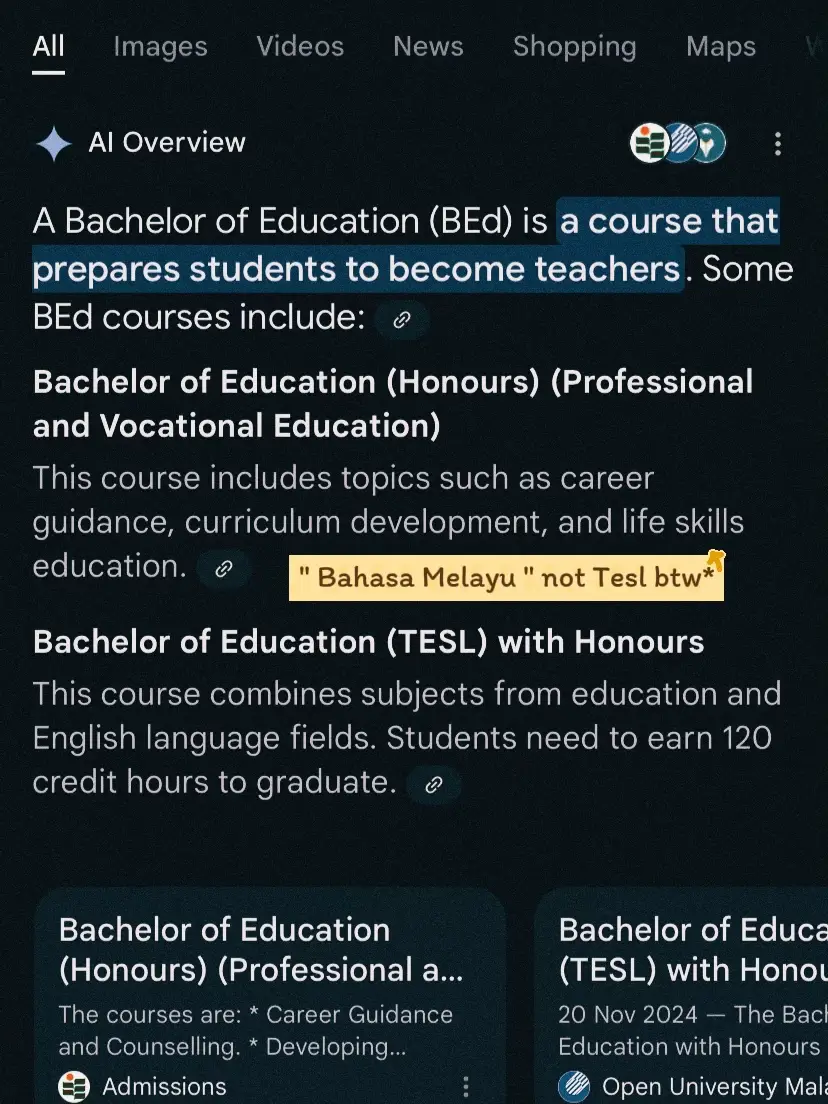Click the AI Overview sparkle icon
Image resolution: width=828 pixels, height=1104 pixels.
point(54,144)
